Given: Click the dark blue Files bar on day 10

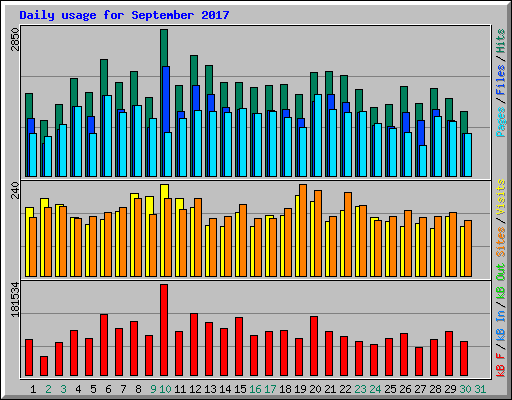Looking at the screenshot, I should pos(166,99).
